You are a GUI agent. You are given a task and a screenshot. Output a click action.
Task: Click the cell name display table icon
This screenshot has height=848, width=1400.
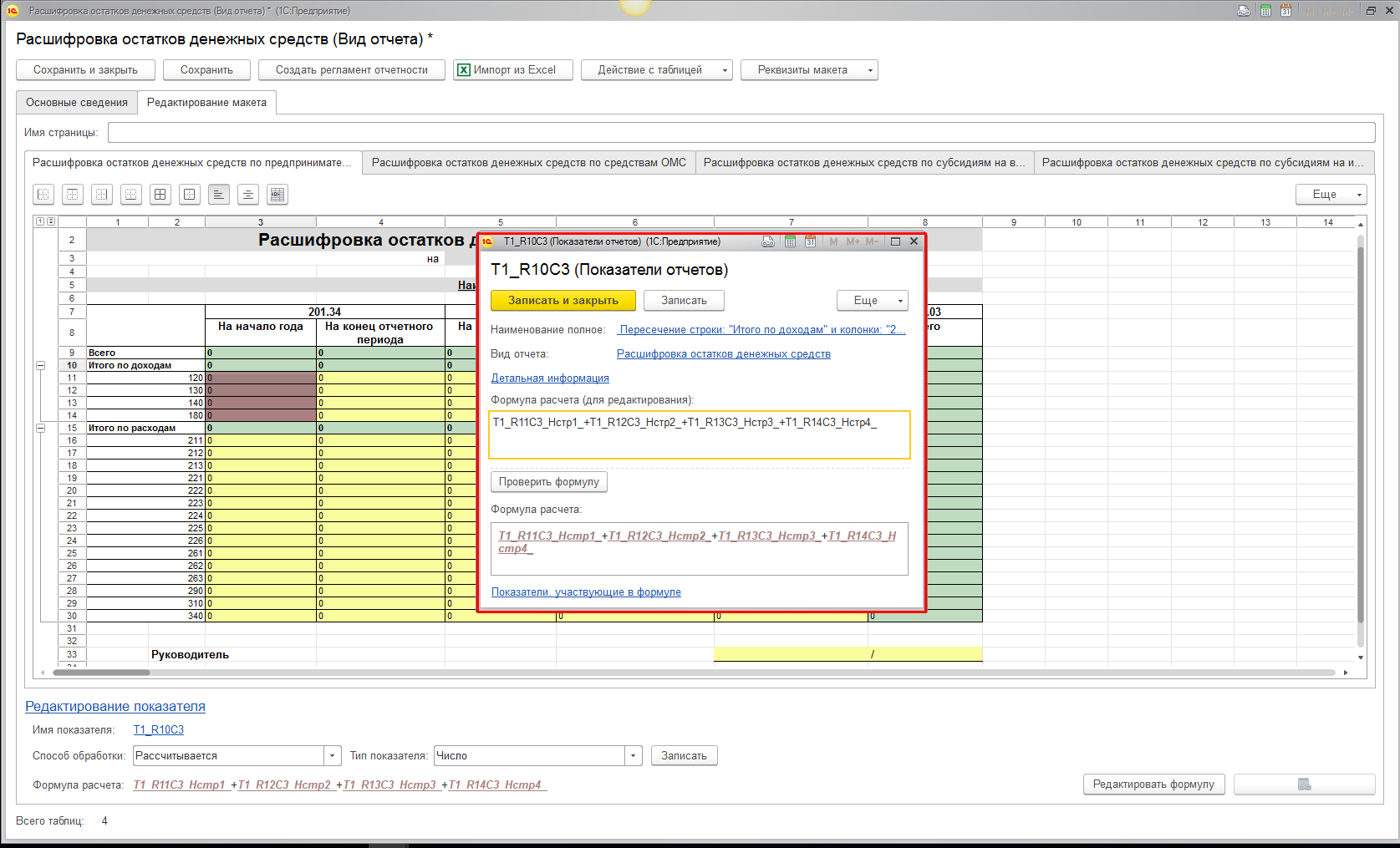pos(277,195)
